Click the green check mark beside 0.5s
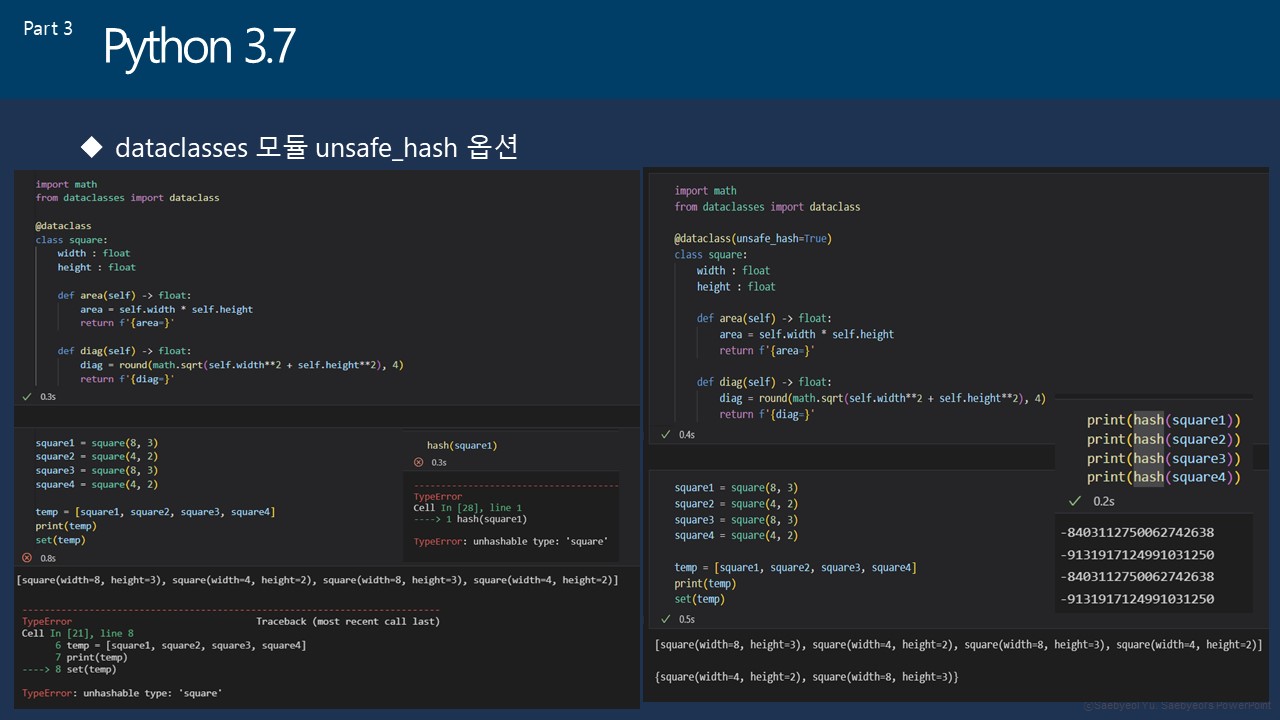 pos(665,619)
